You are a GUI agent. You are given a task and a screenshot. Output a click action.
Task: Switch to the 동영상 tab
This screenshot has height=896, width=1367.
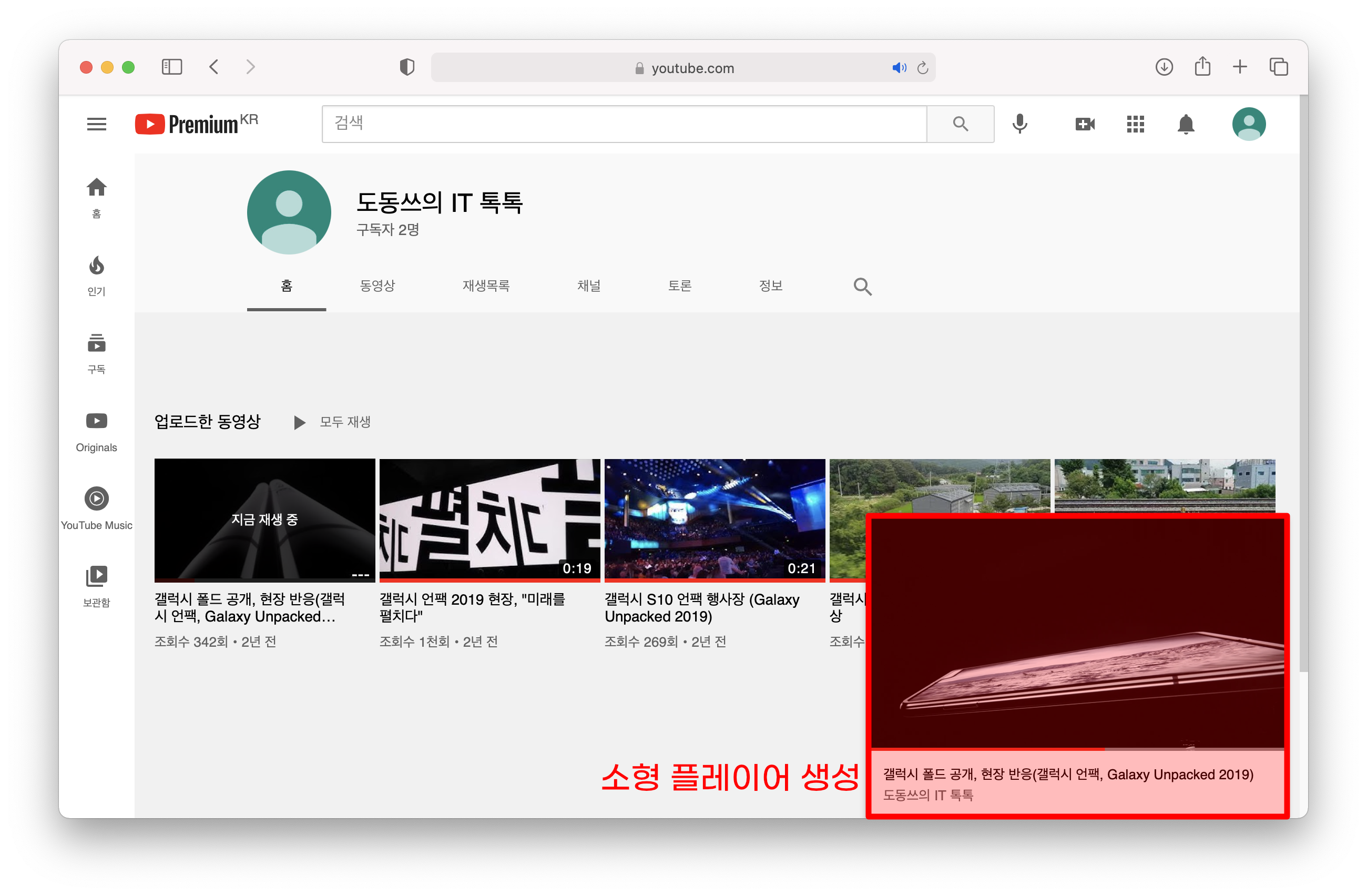click(378, 286)
